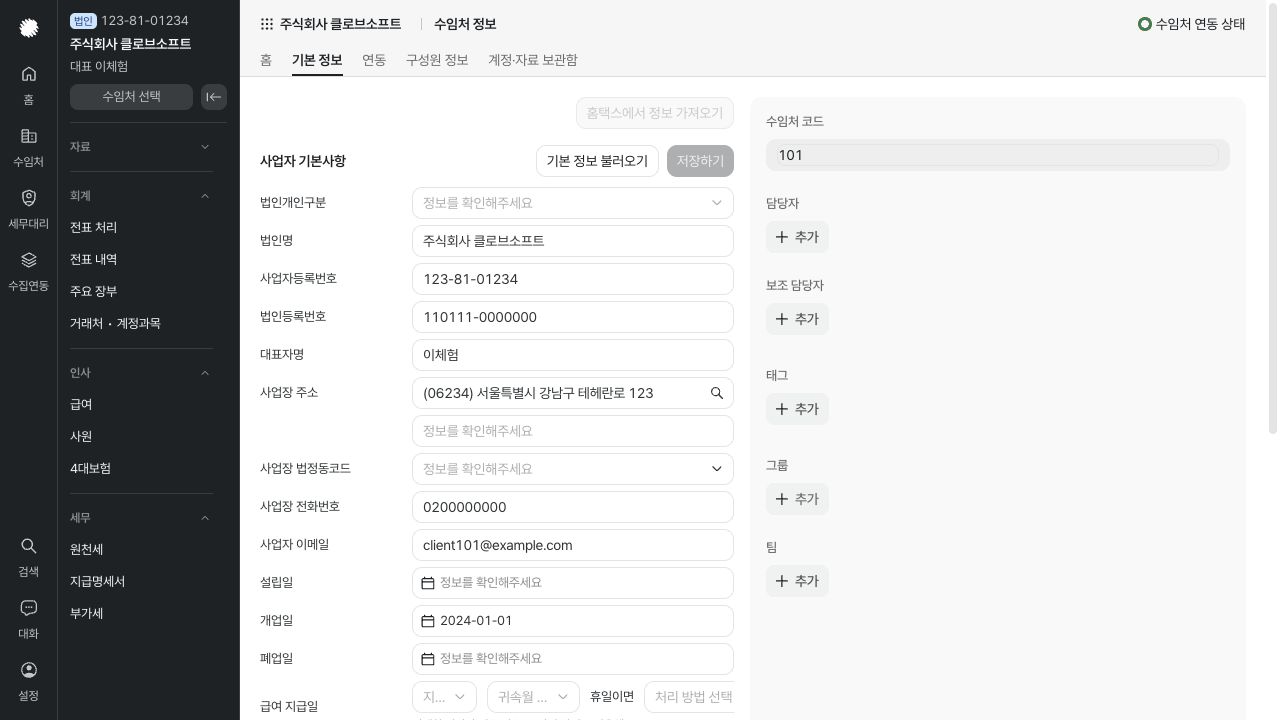Click the 사업자등록번호 input field
Image resolution: width=1280 pixels, height=720 pixels.
point(573,279)
